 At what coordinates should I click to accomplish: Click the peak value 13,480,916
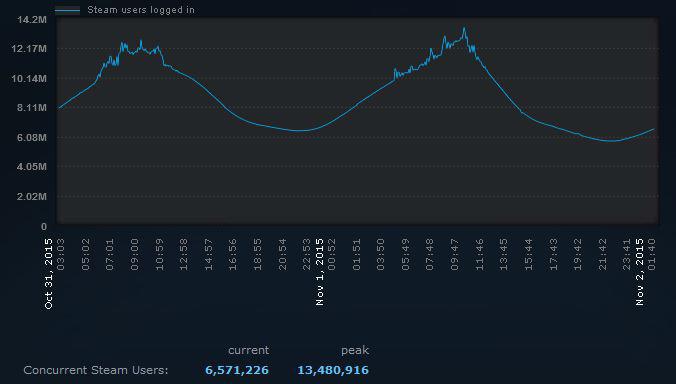pyautogui.click(x=333, y=370)
